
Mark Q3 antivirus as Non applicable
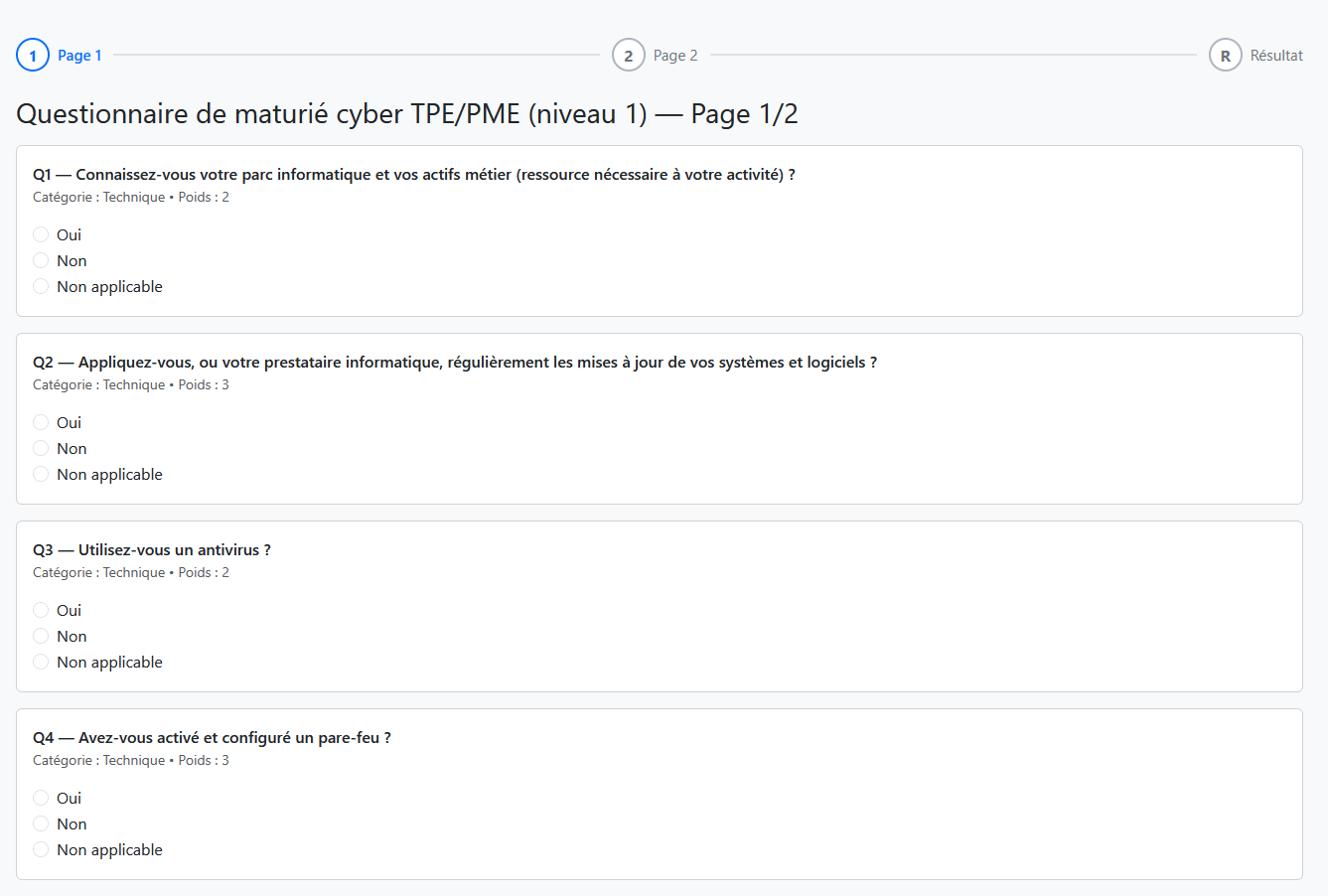click(41, 662)
